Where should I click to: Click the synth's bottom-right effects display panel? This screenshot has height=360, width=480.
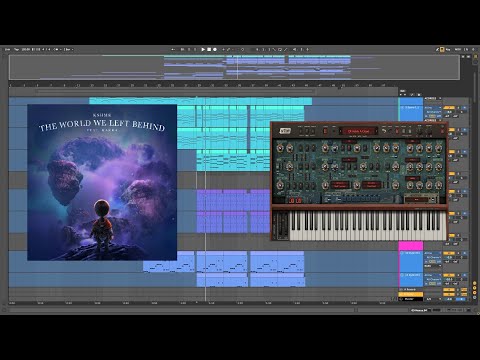(420, 199)
